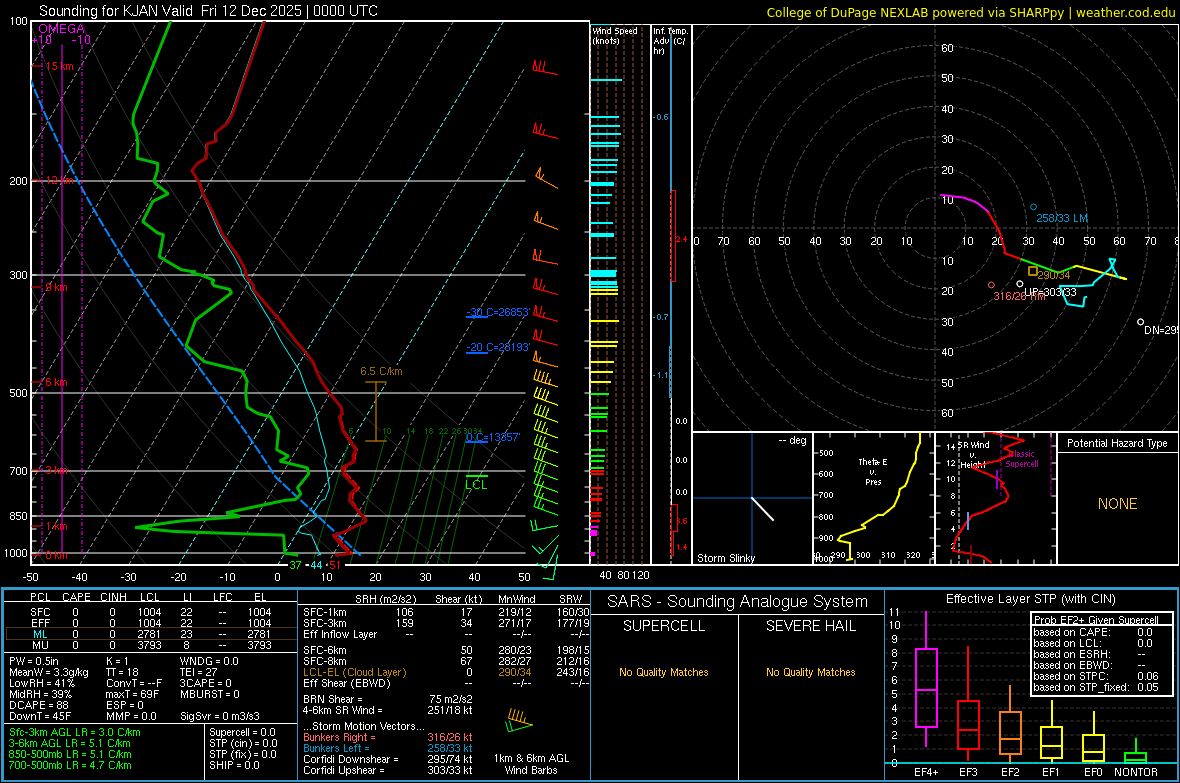Image resolution: width=1180 pixels, height=783 pixels.
Task: Click the 700-500mb LR = 4.7 C/km line
Action: 70,766
